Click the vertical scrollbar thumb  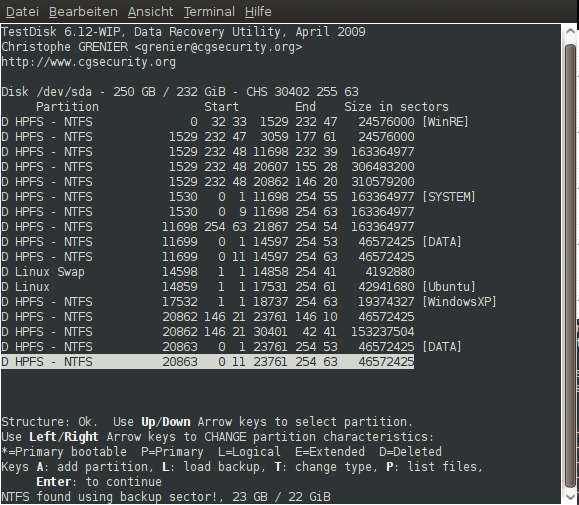[571, 266]
